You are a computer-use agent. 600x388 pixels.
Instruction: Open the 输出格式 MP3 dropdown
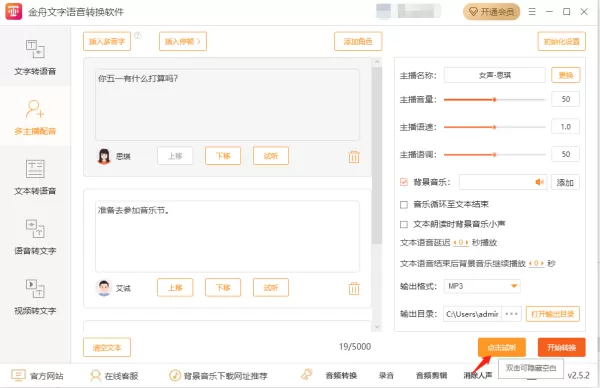pyautogui.click(x=482, y=286)
